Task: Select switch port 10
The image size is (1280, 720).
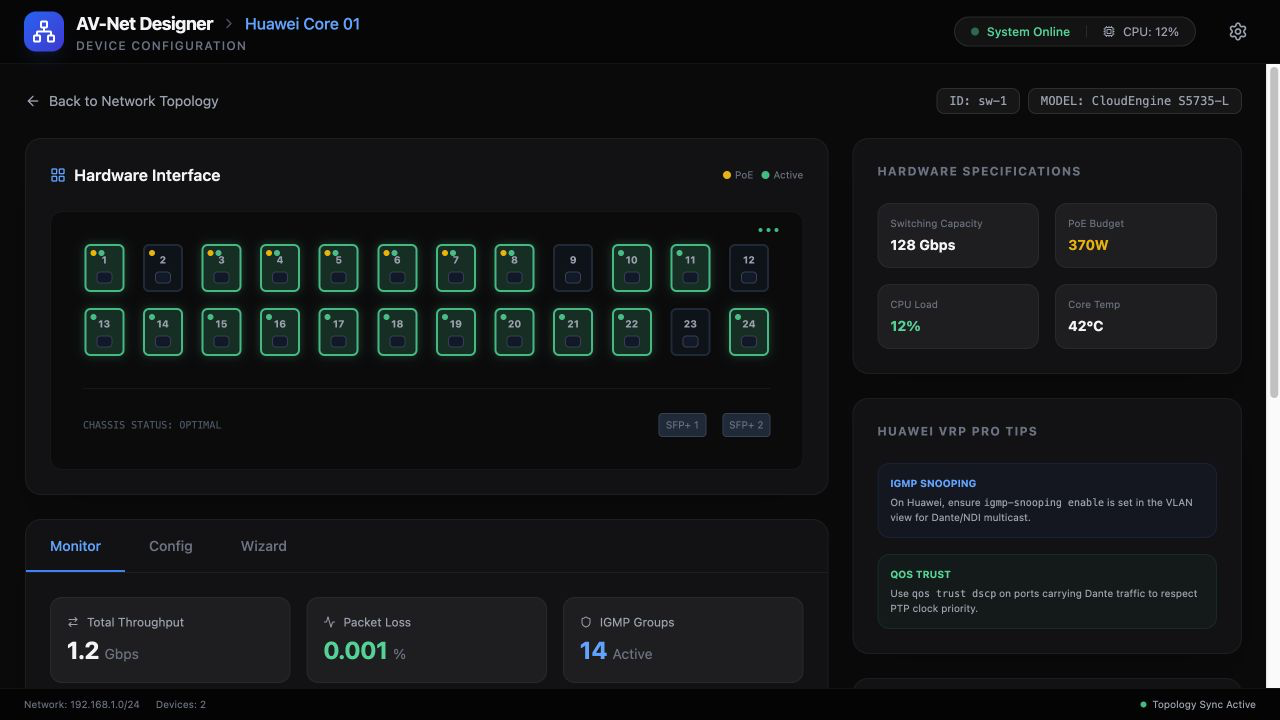Action: tap(631, 268)
